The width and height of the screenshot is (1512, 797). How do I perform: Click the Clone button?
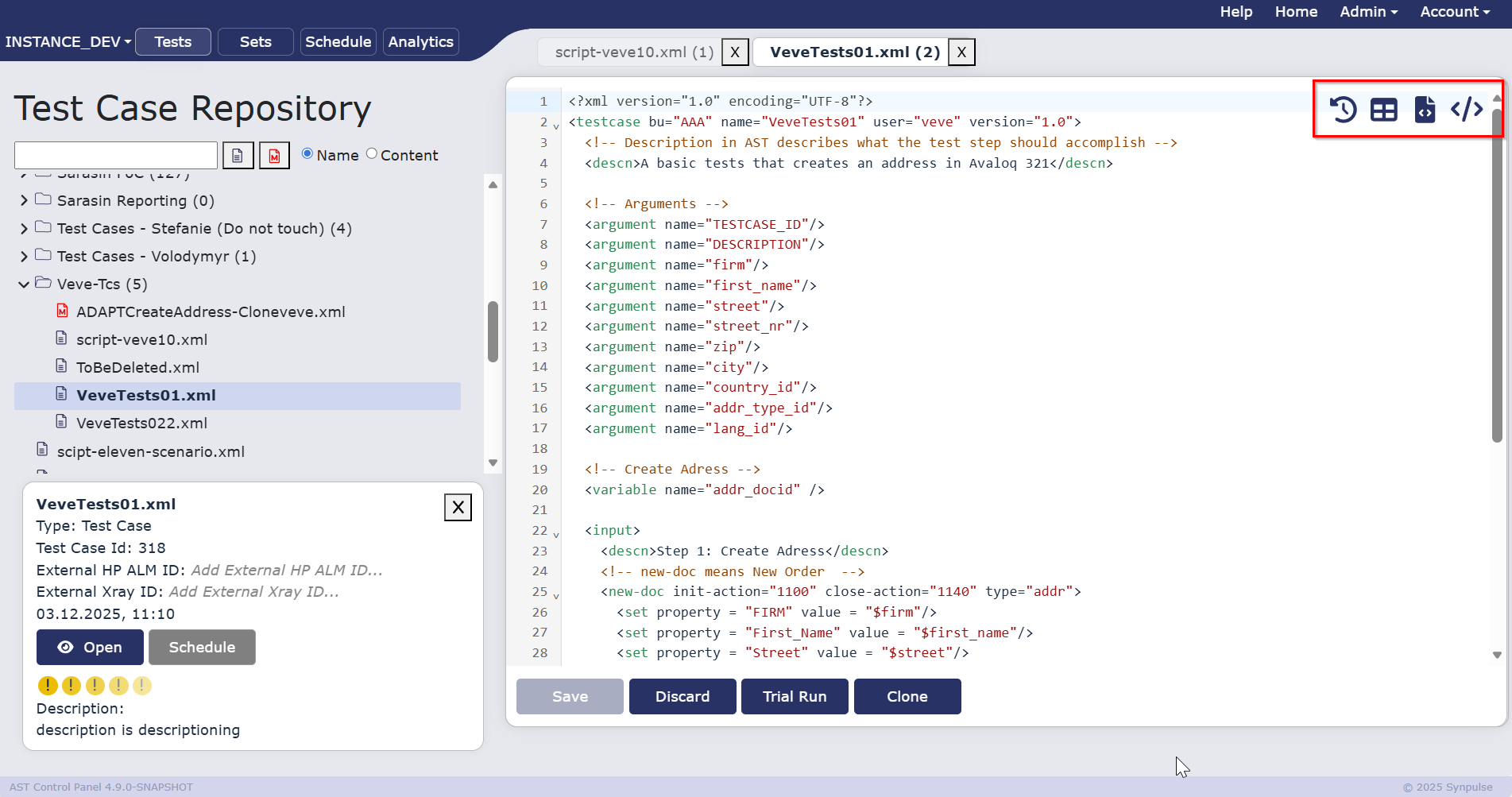(x=907, y=697)
